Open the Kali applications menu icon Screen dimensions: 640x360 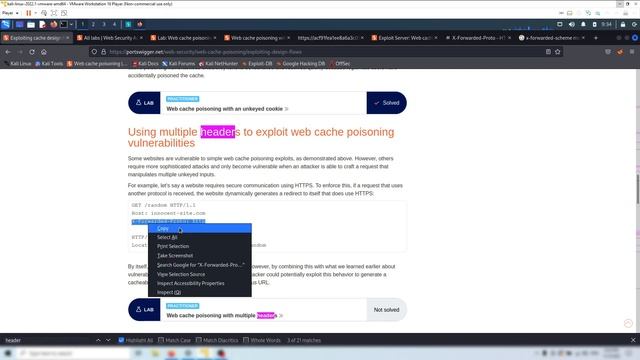6,24
